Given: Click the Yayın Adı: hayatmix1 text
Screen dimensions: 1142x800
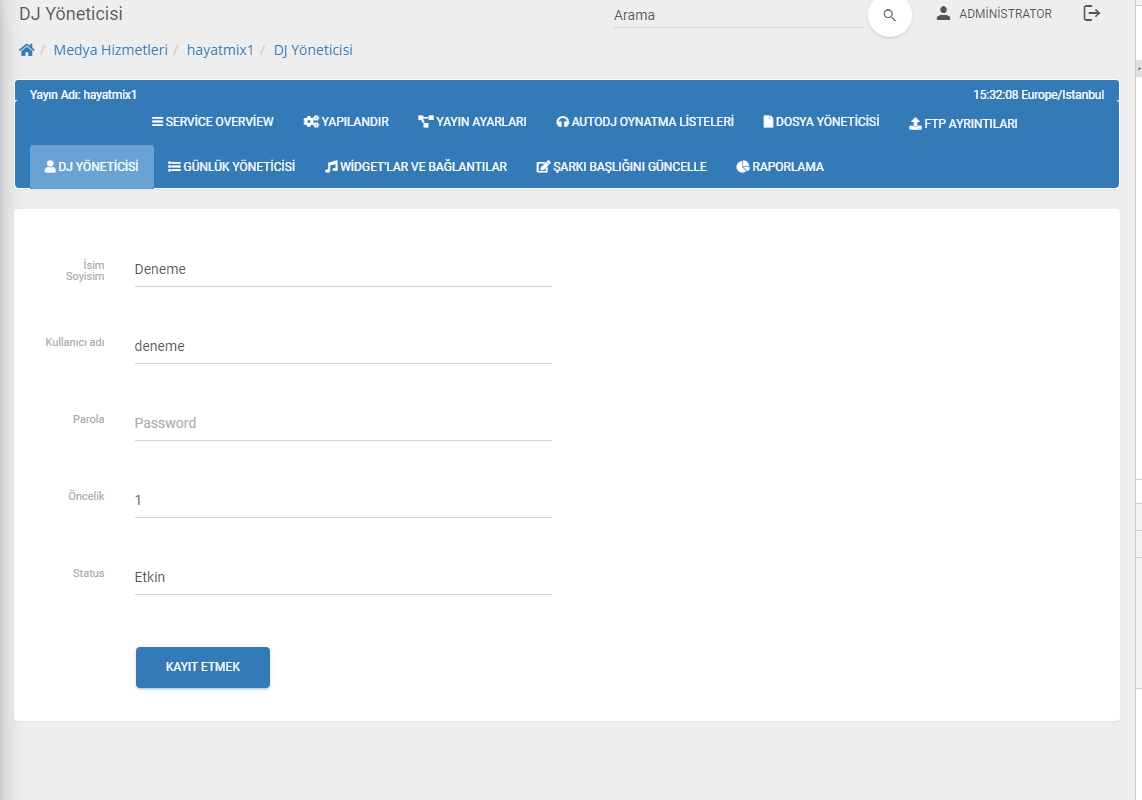Looking at the screenshot, I should [x=83, y=95].
